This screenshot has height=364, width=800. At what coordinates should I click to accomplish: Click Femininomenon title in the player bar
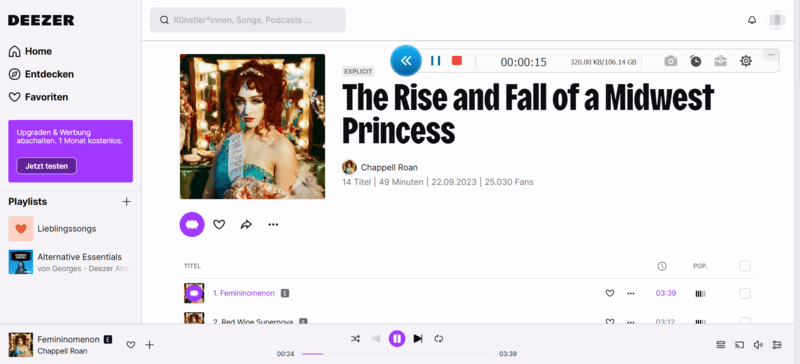pos(68,339)
